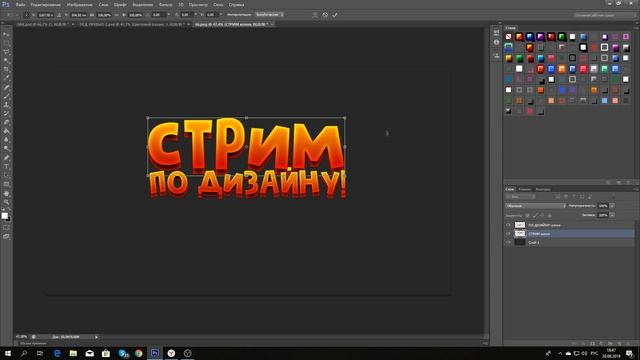Open the Interpolation dropdown in options bar

click(x=269, y=15)
